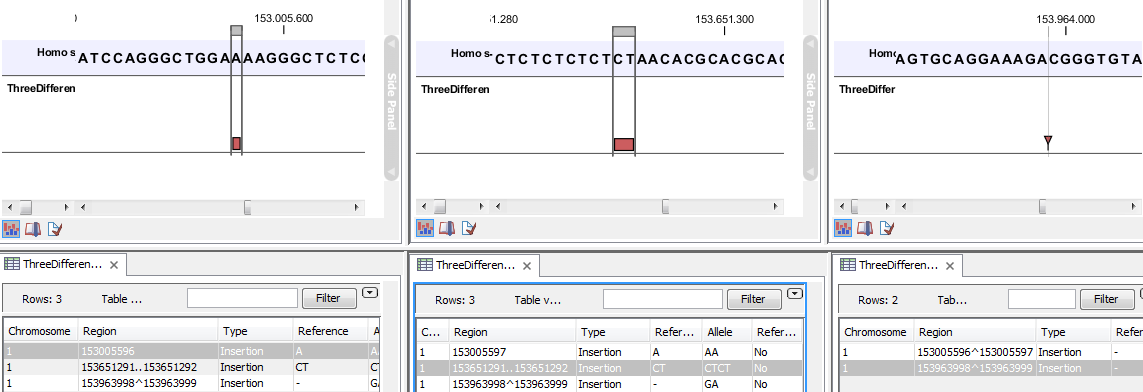
Task: Click top collapse arrow of middle Side Panel
Action: [810, 44]
